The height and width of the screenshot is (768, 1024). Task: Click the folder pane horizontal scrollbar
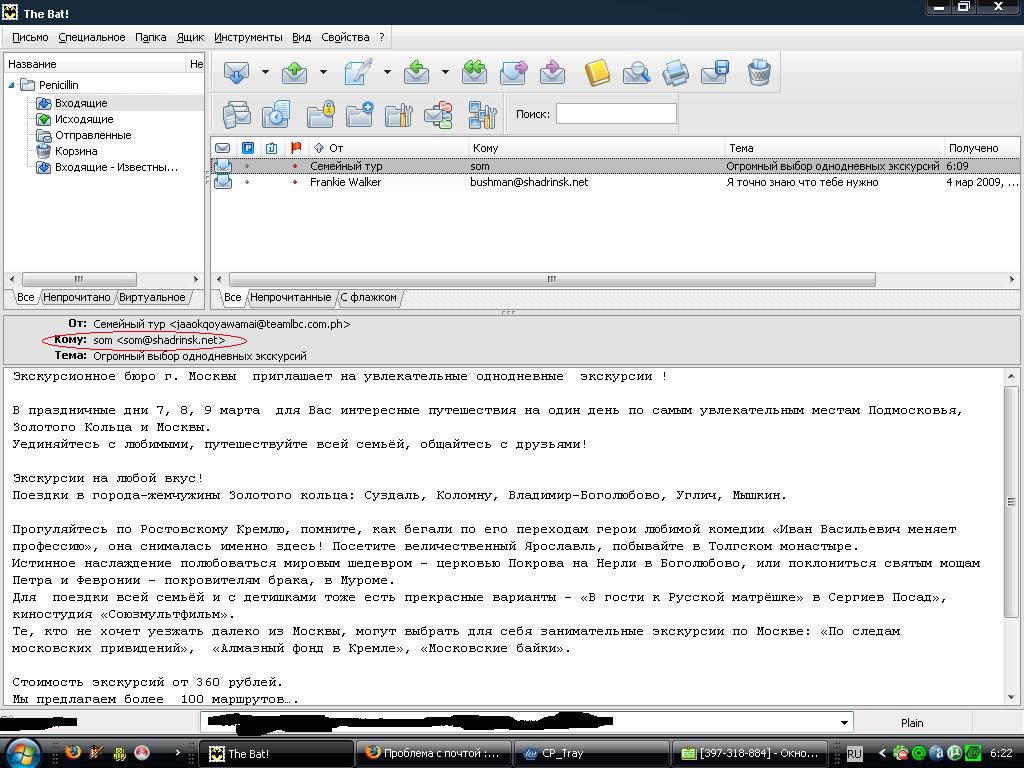click(79, 279)
